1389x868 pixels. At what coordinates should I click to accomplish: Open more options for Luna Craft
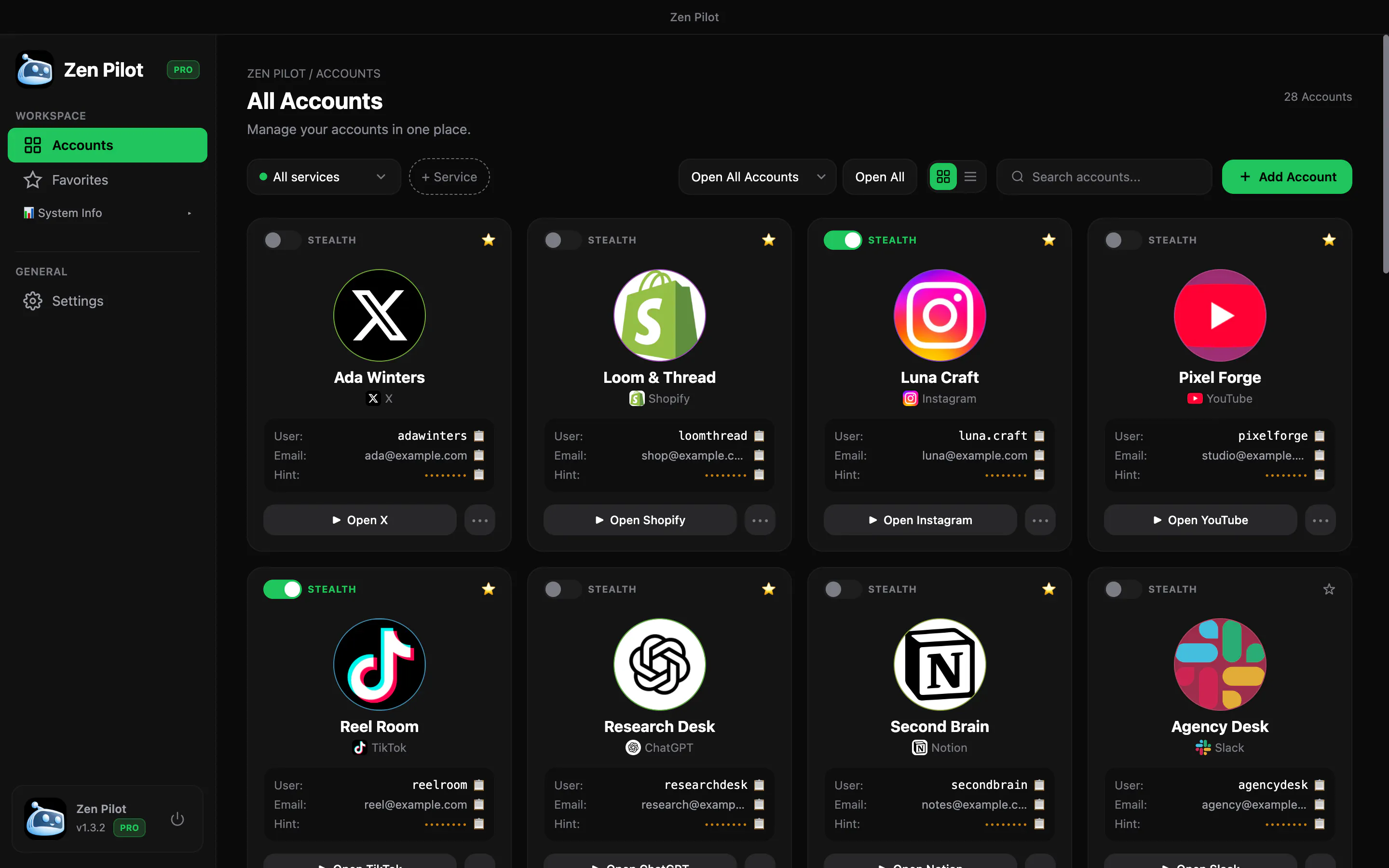pos(1040,520)
